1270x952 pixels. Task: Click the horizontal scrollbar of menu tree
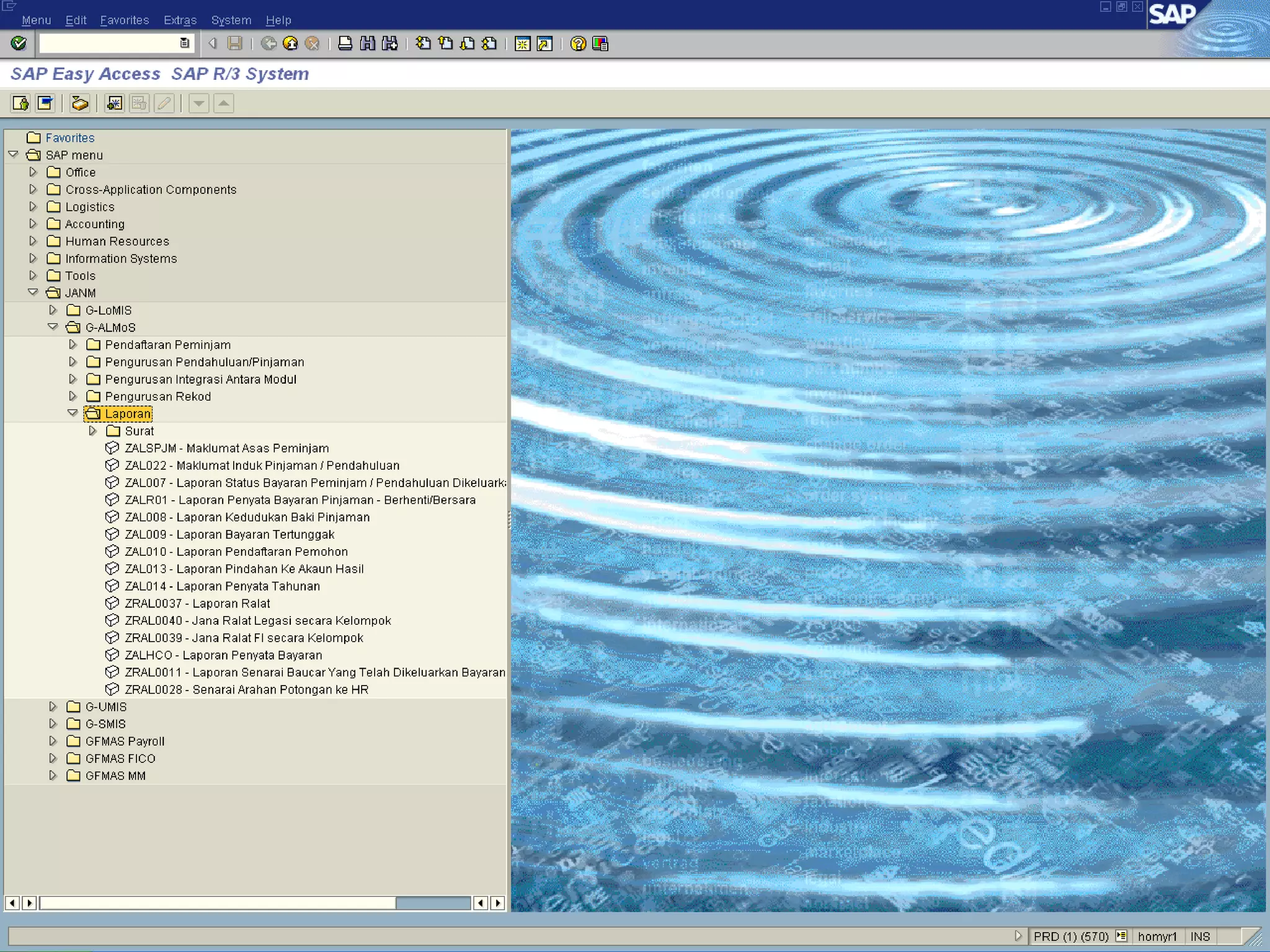click(x=217, y=903)
